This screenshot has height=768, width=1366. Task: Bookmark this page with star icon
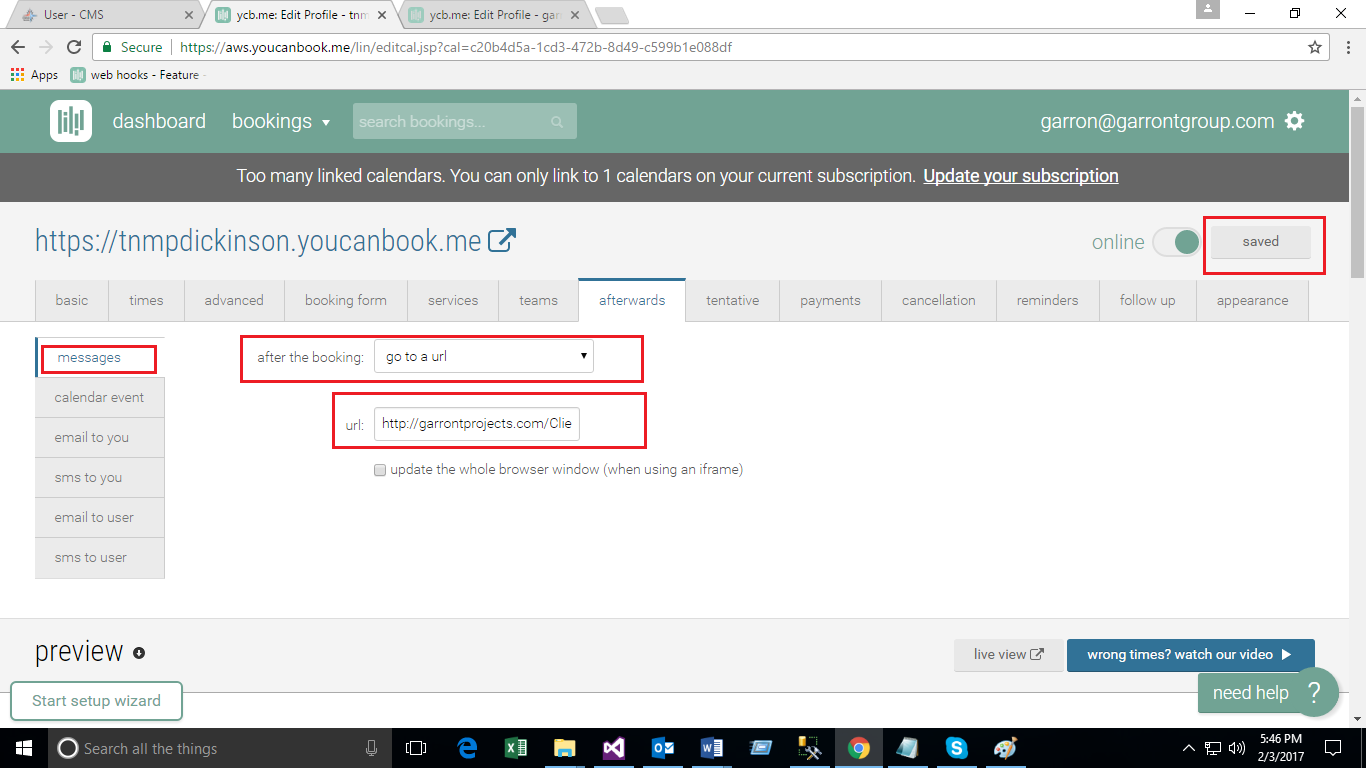tap(1315, 47)
